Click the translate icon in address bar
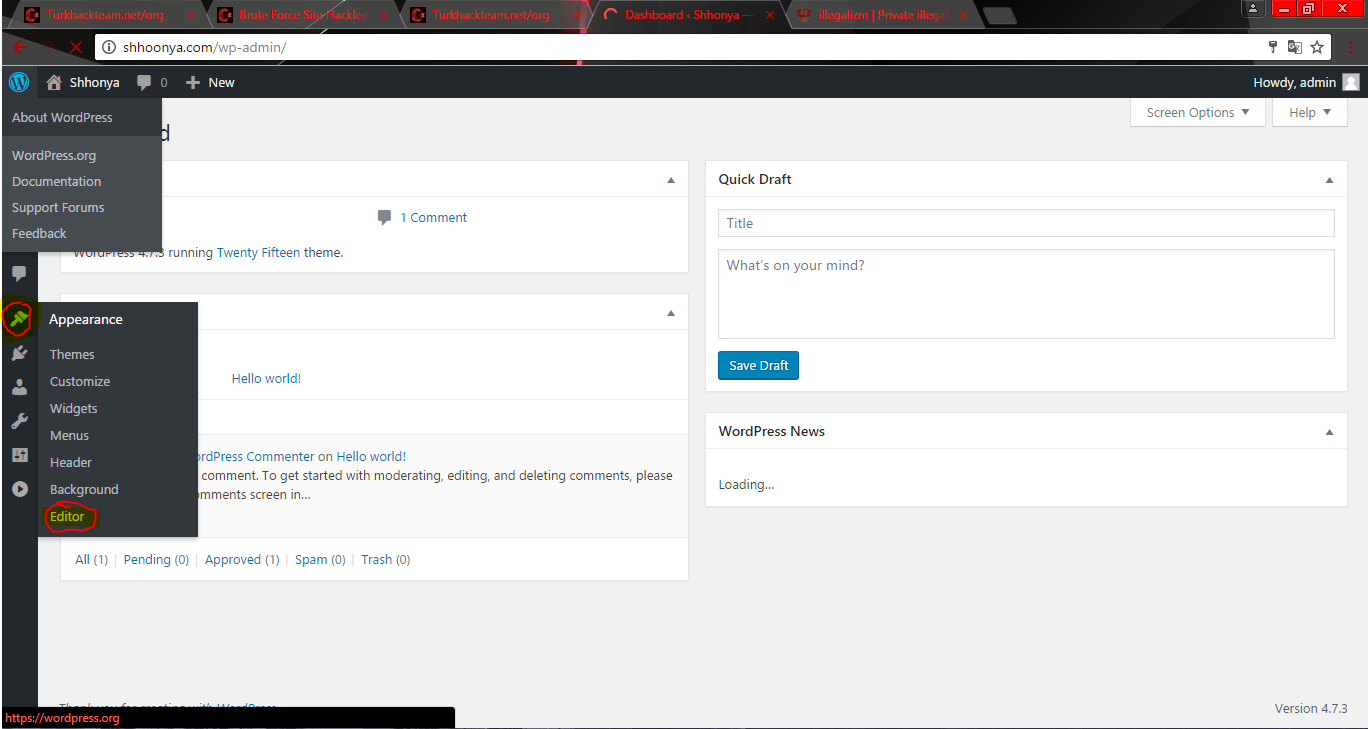This screenshot has width=1368, height=729. point(1294,47)
